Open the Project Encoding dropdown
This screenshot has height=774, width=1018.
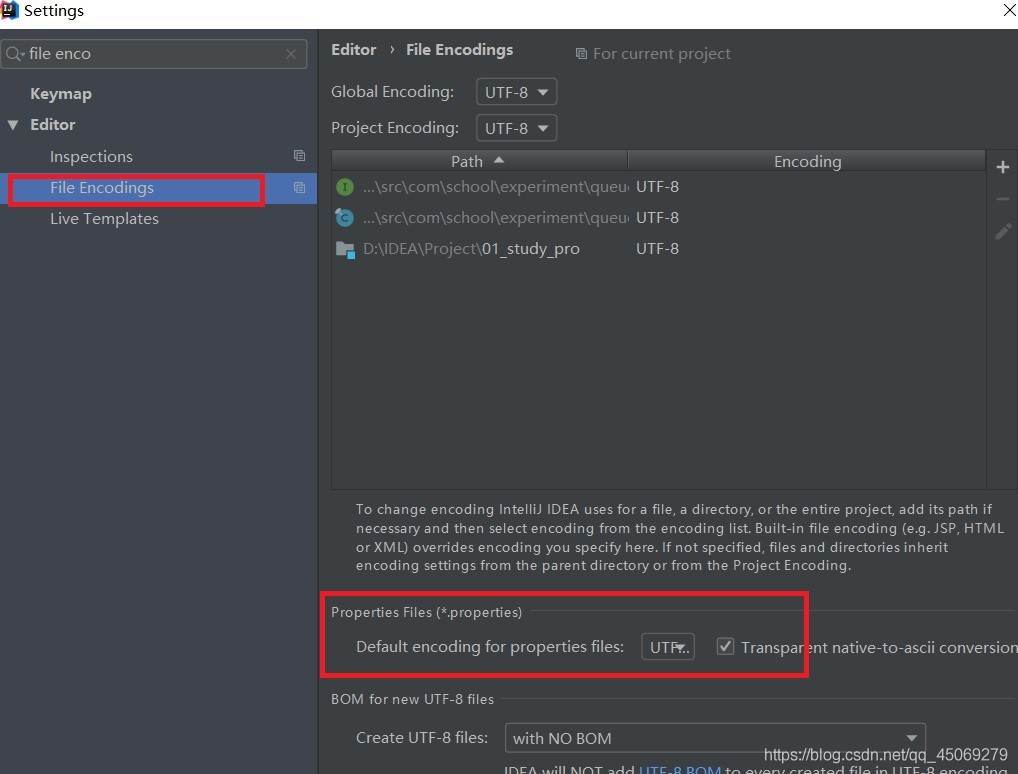coord(516,128)
